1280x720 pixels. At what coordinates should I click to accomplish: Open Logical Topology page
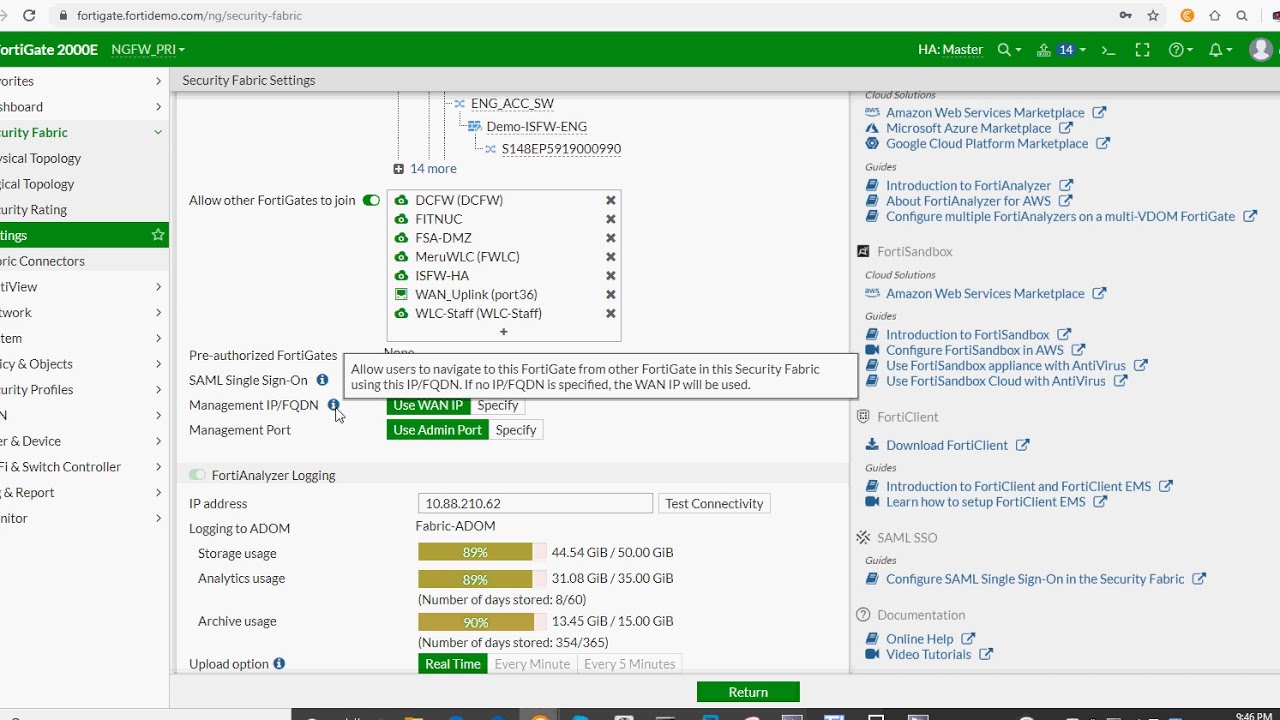click(84, 184)
